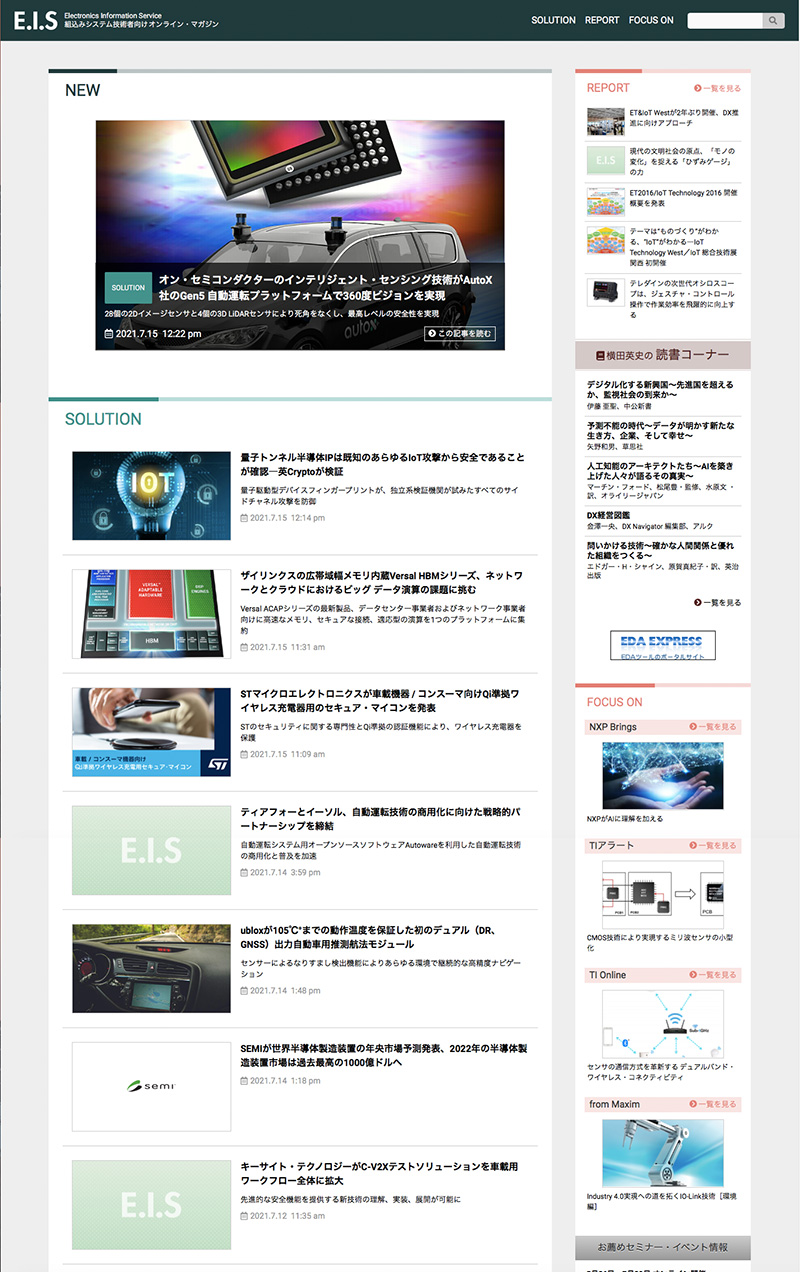Click the Maxim robot arm image
The width and height of the screenshot is (800, 1272).
(x=663, y=1152)
